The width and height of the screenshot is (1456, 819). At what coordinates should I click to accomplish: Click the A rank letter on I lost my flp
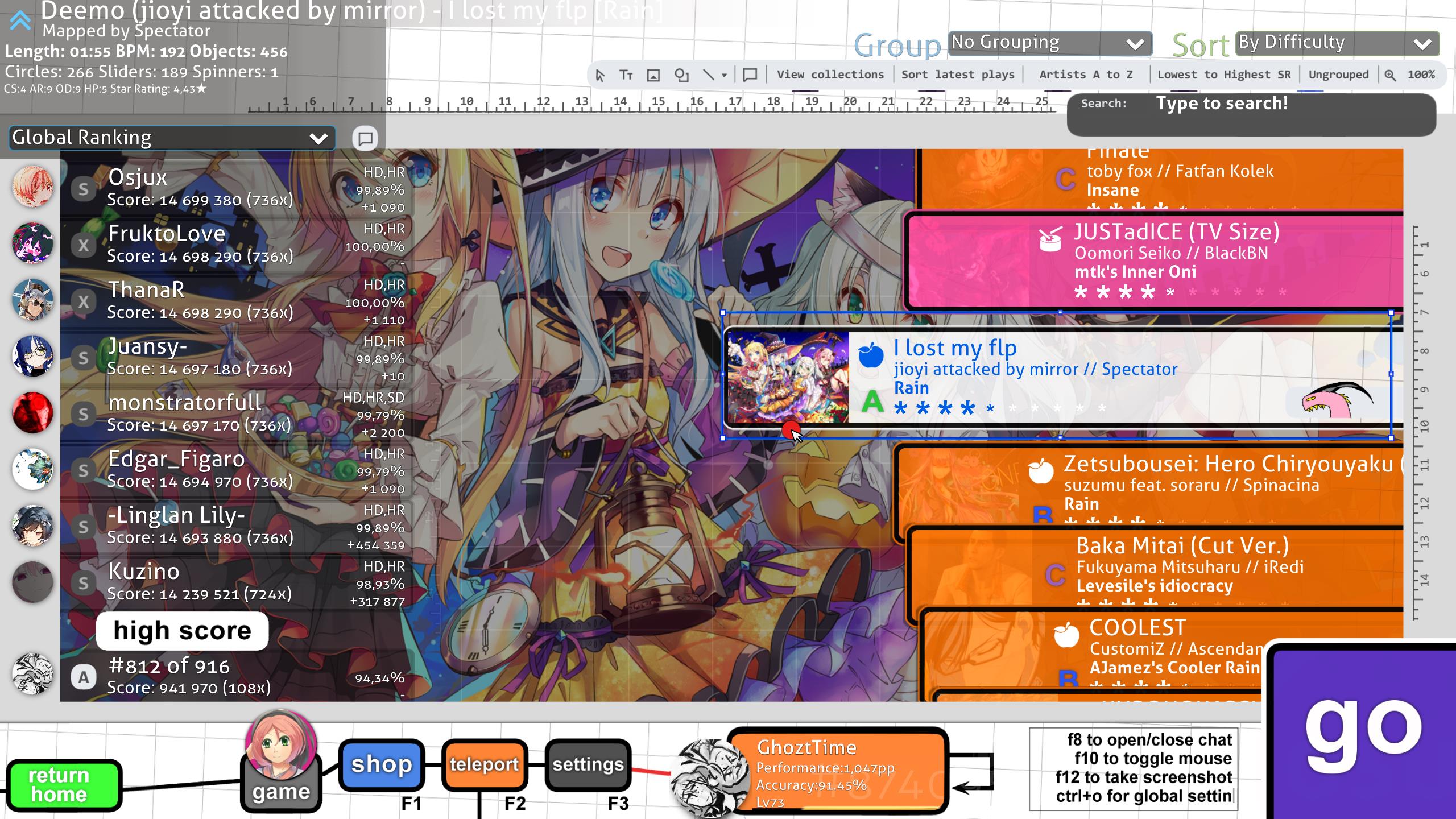(872, 402)
